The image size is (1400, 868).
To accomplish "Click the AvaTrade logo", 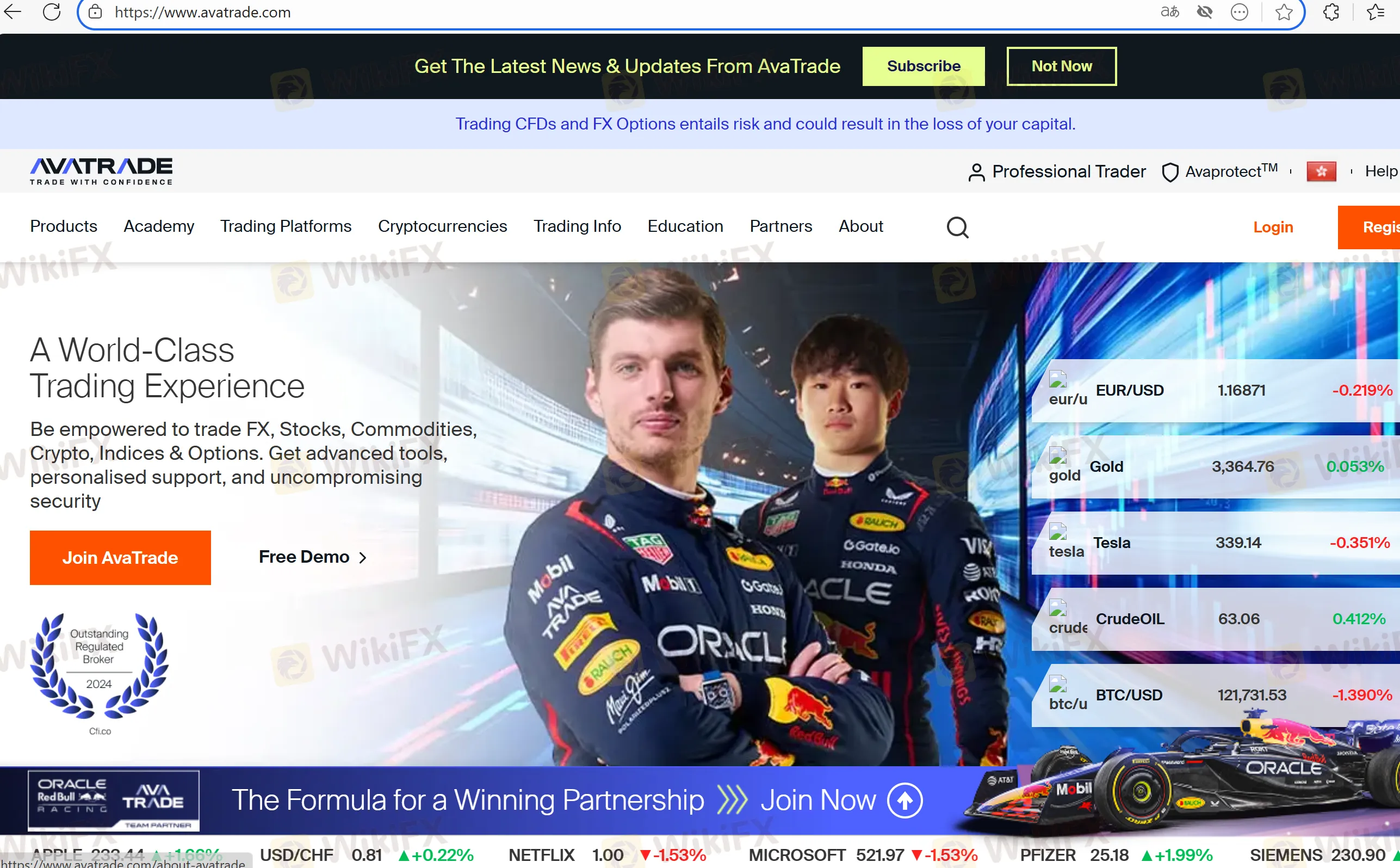I will click(x=101, y=171).
